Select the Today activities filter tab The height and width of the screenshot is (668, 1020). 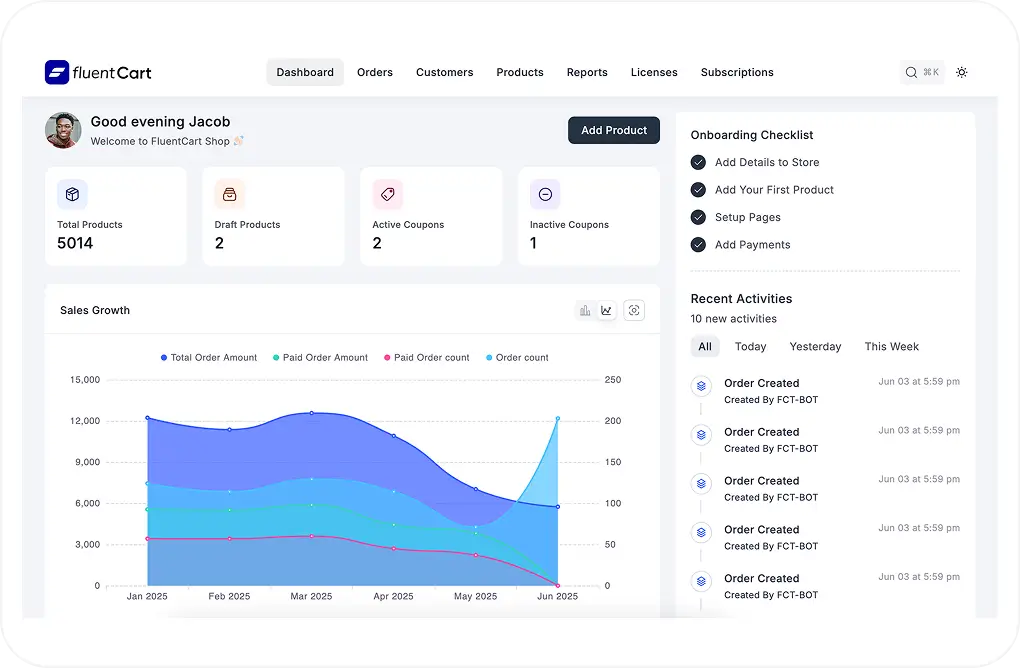click(x=750, y=346)
